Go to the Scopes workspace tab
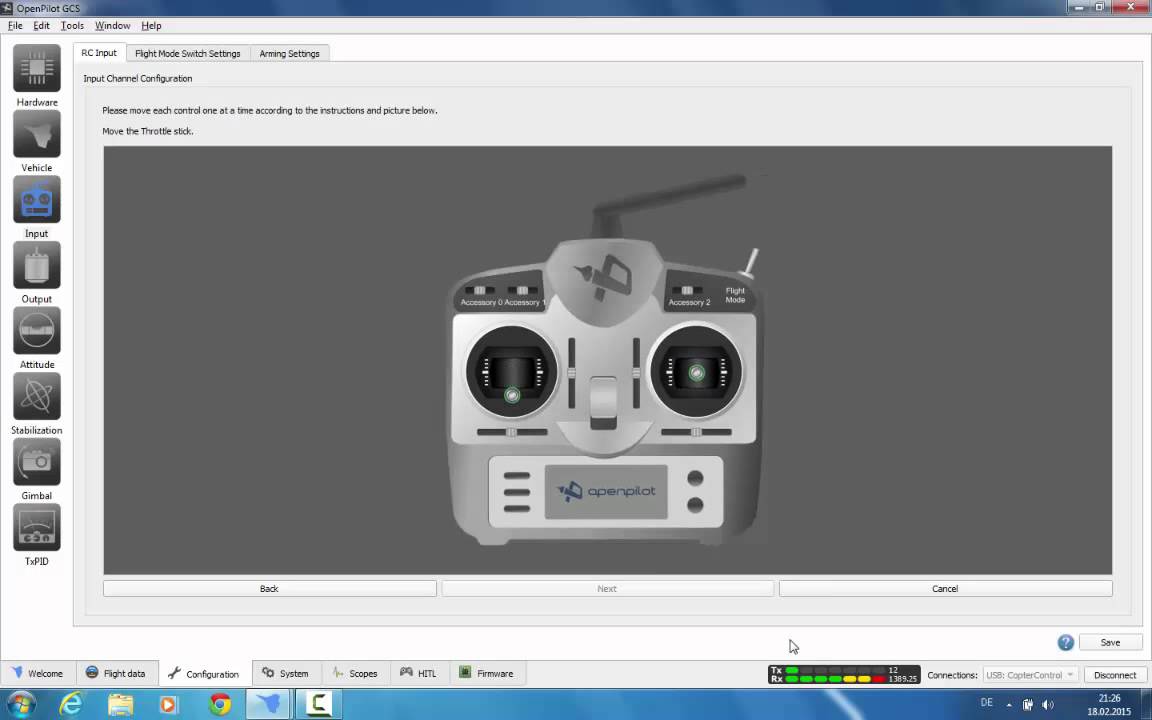Screen dimensions: 1152x720 click(x=355, y=673)
